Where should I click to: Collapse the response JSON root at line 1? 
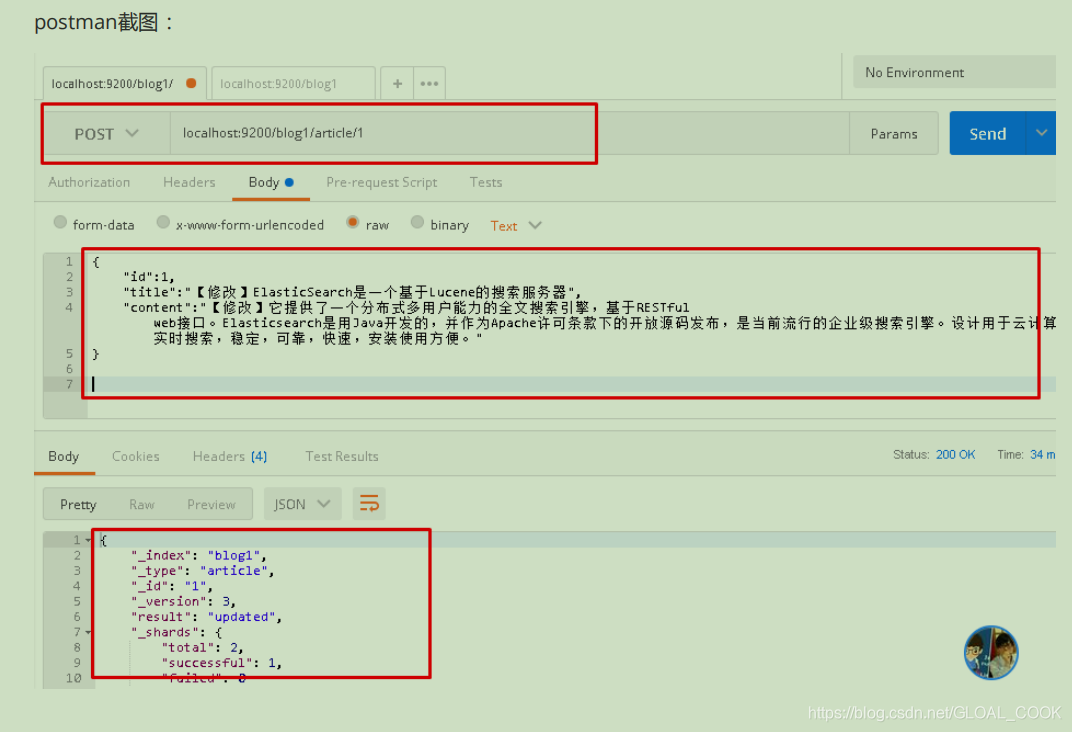point(88,541)
